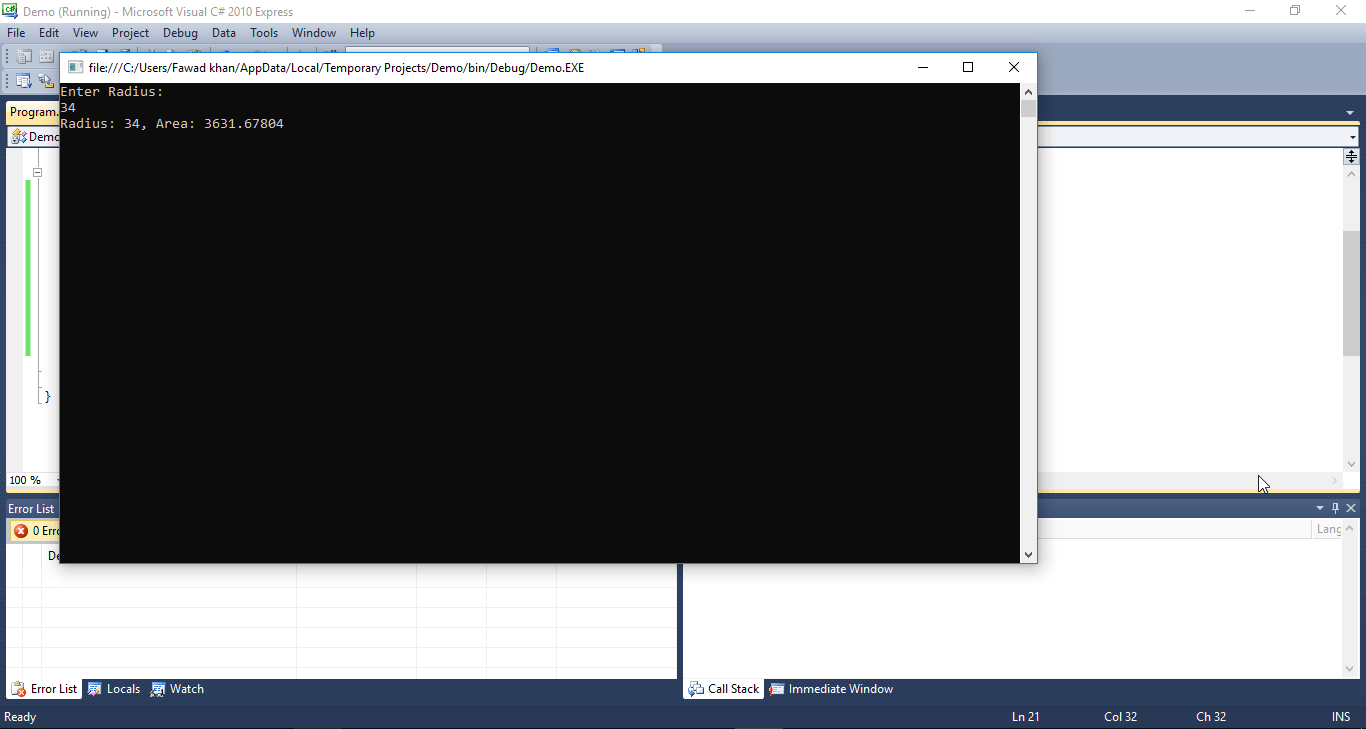Image resolution: width=1366 pixels, height=729 pixels.
Task: Open the Debug menu
Action: (180, 33)
